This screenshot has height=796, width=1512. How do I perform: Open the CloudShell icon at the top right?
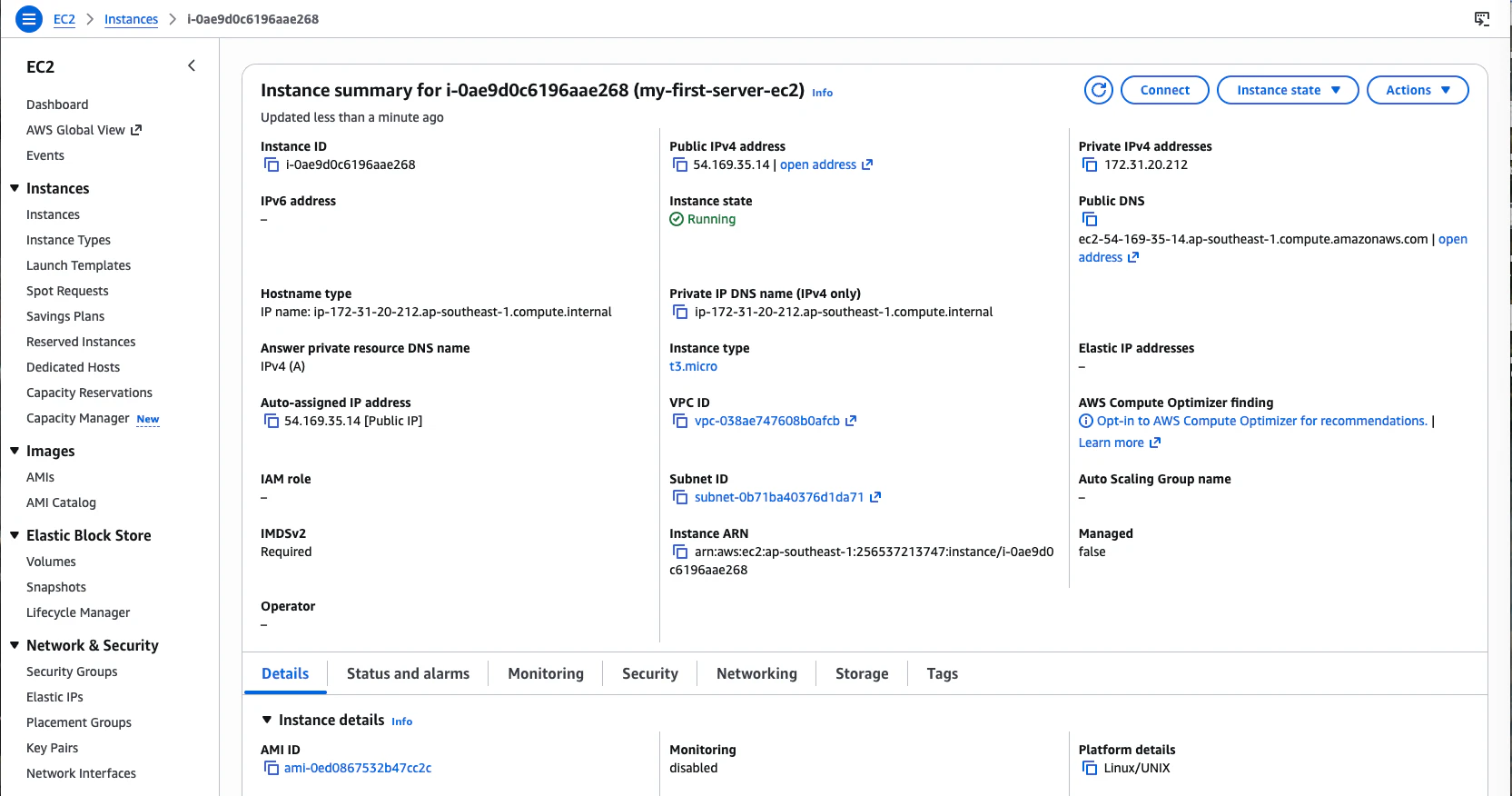click(x=1482, y=18)
